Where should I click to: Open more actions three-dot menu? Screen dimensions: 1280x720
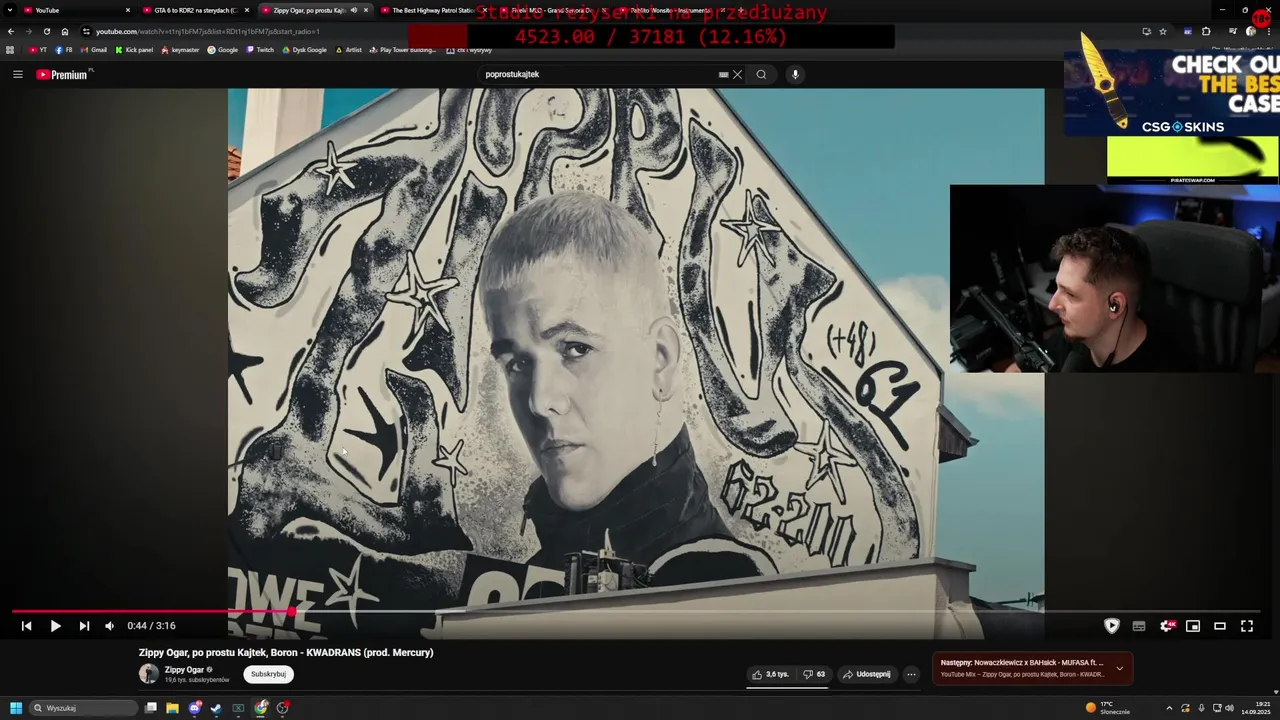(911, 674)
